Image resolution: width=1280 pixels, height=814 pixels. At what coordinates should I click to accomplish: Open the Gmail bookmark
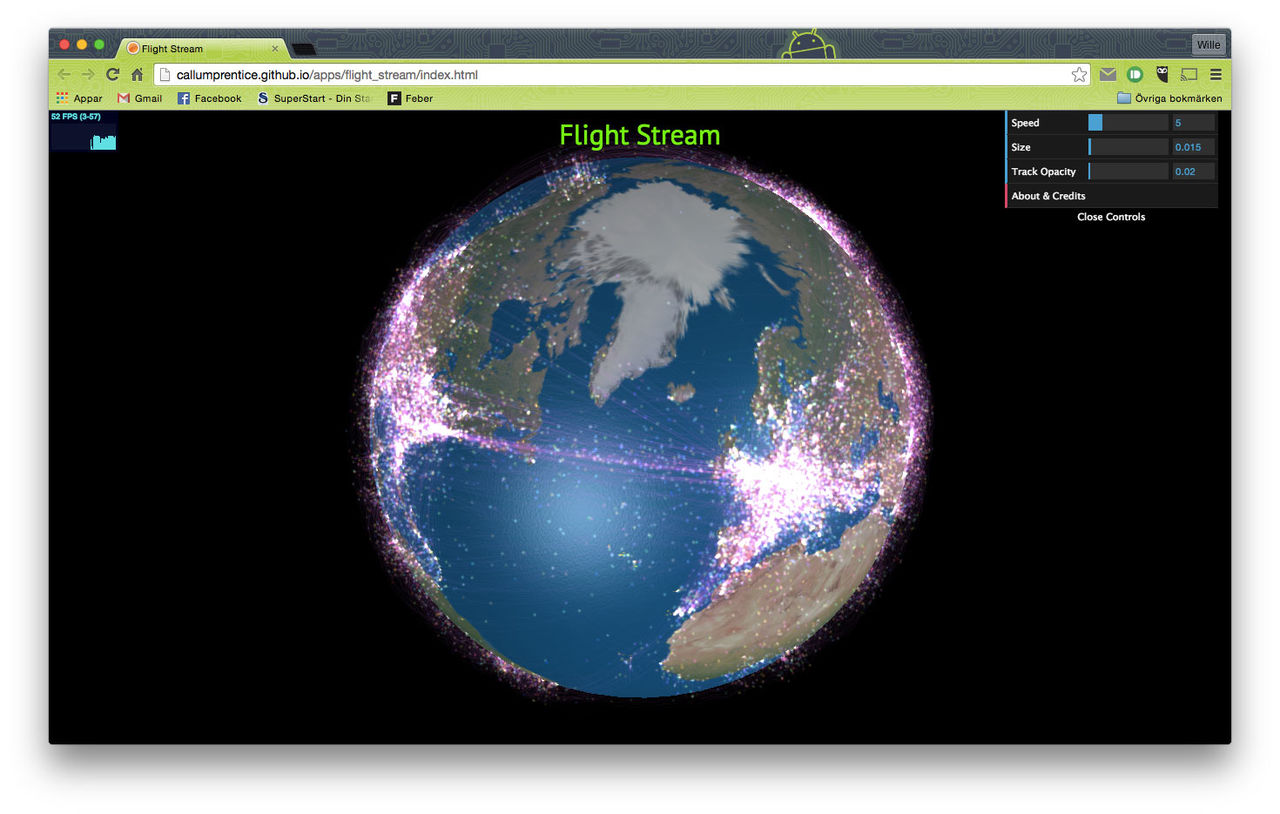(x=139, y=98)
